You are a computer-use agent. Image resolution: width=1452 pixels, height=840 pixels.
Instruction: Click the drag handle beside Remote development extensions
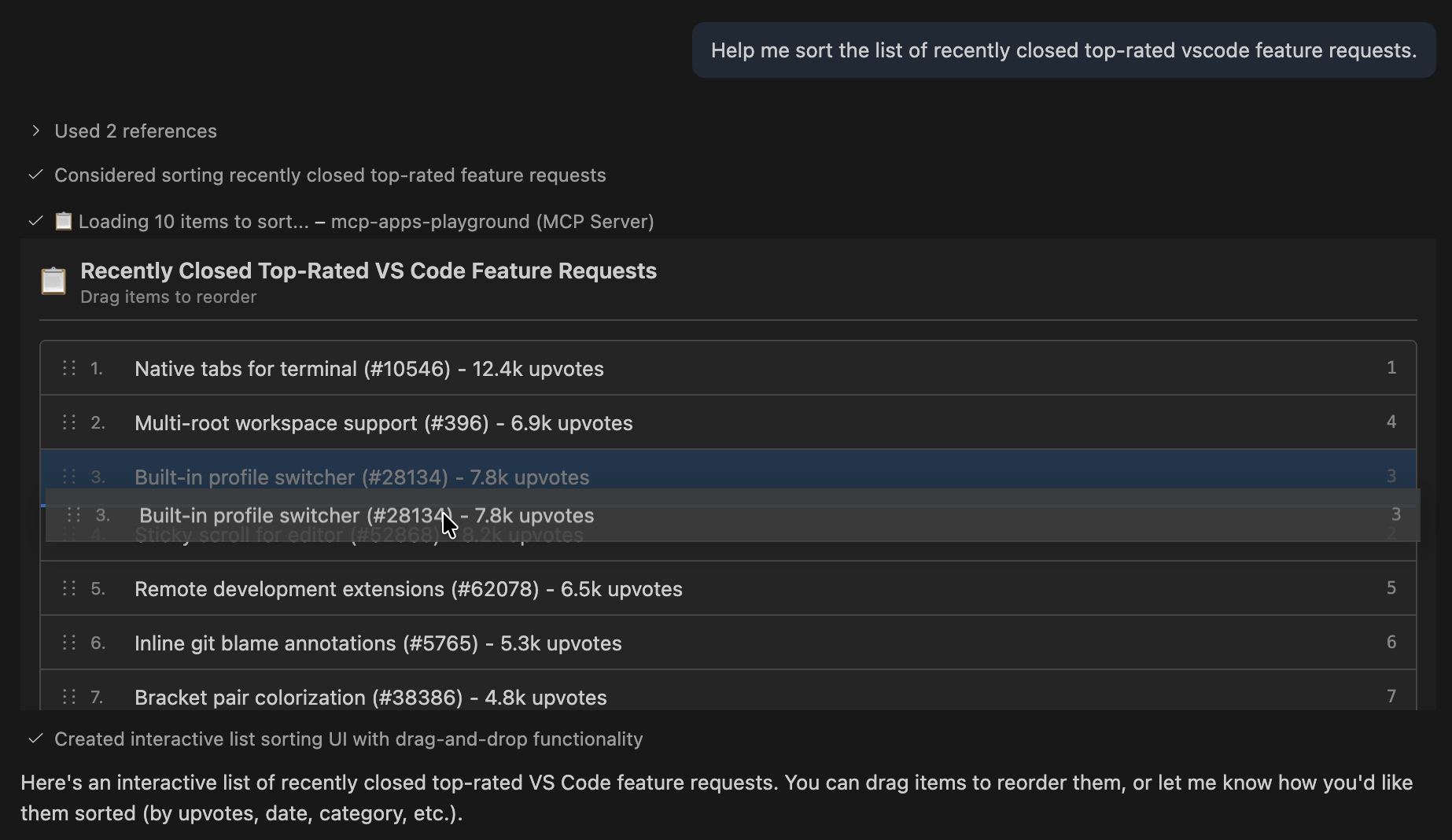point(68,588)
